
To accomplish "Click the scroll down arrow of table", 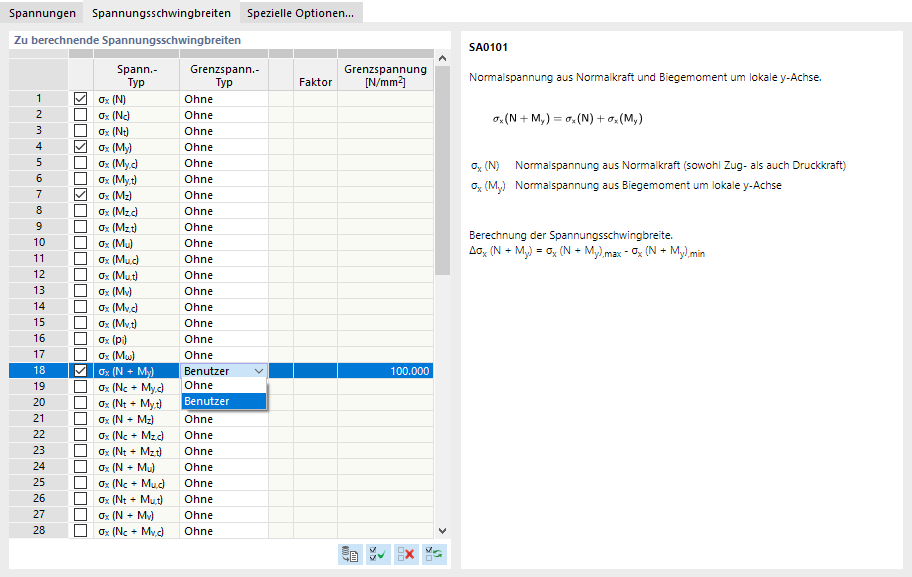I will [x=443, y=531].
